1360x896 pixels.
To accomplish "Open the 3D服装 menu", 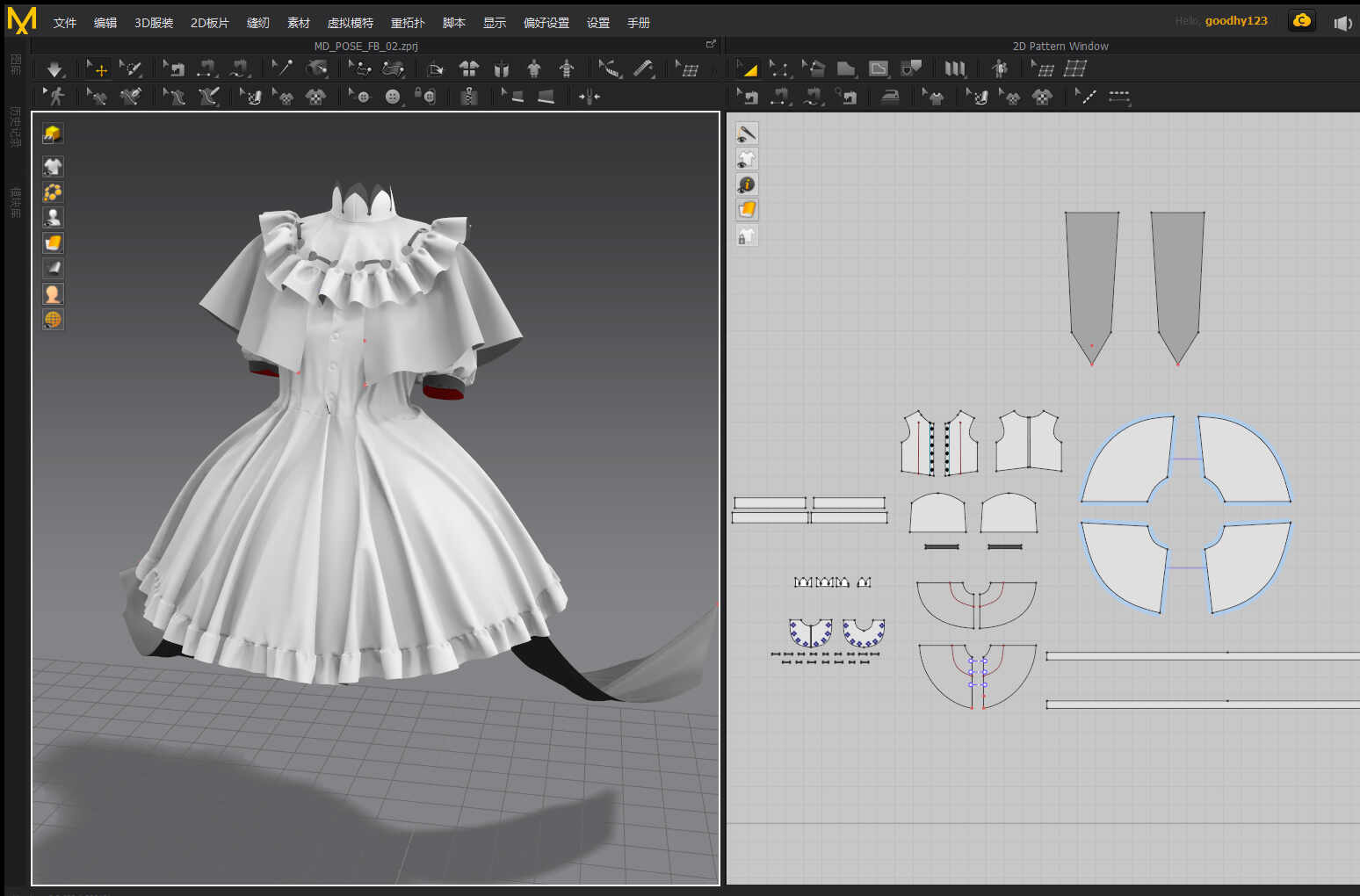I will point(154,23).
